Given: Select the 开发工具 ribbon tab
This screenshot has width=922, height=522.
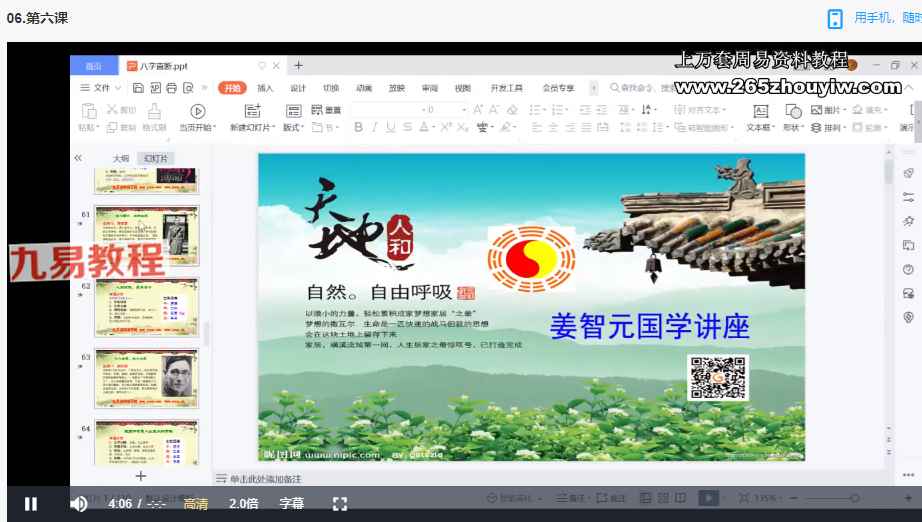Looking at the screenshot, I should (x=507, y=88).
